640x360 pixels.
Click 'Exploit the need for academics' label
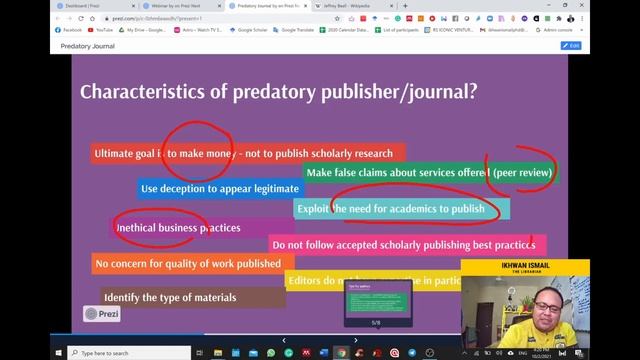click(x=401, y=209)
